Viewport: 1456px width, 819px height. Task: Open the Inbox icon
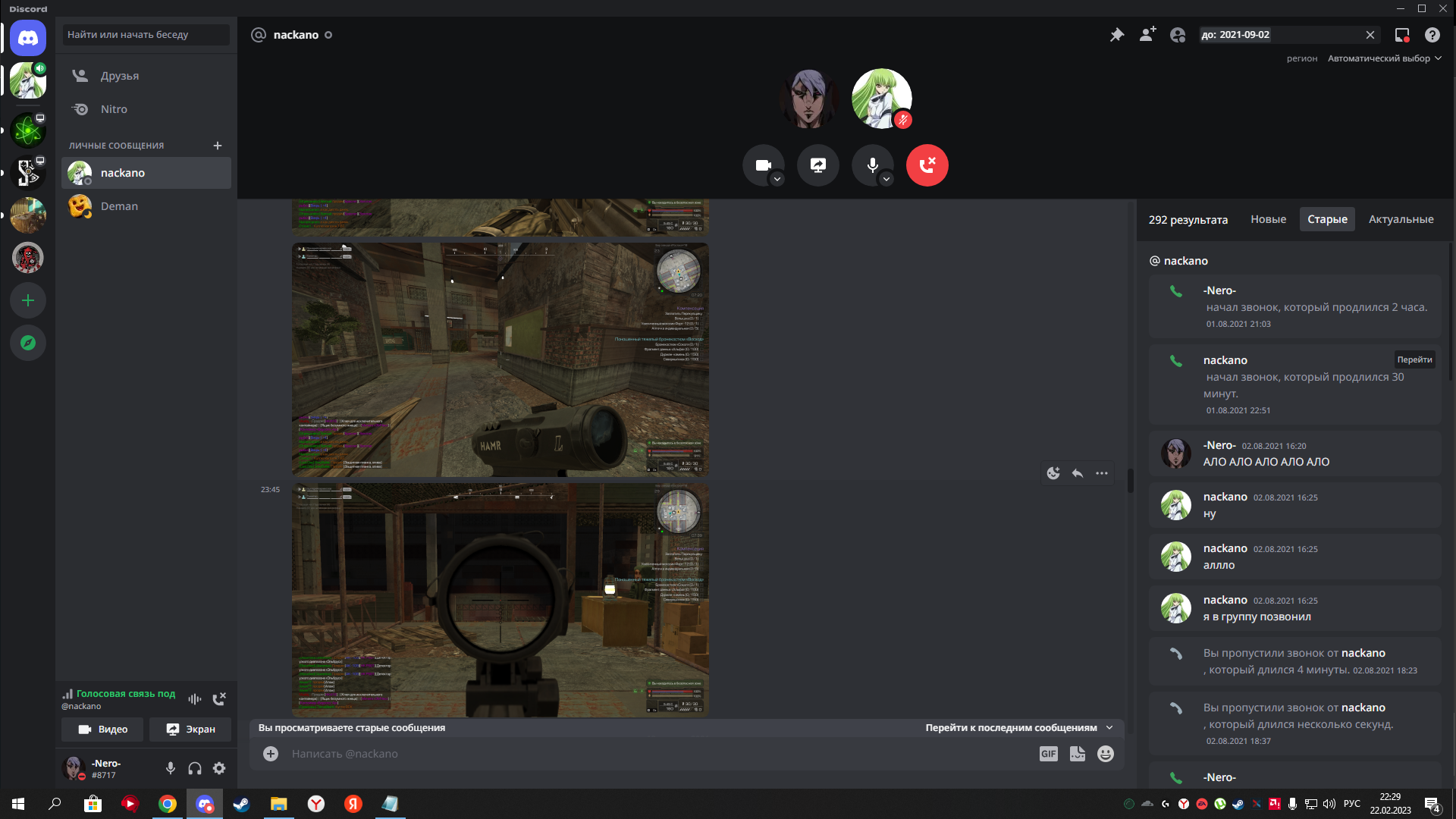pyautogui.click(x=1402, y=35)
